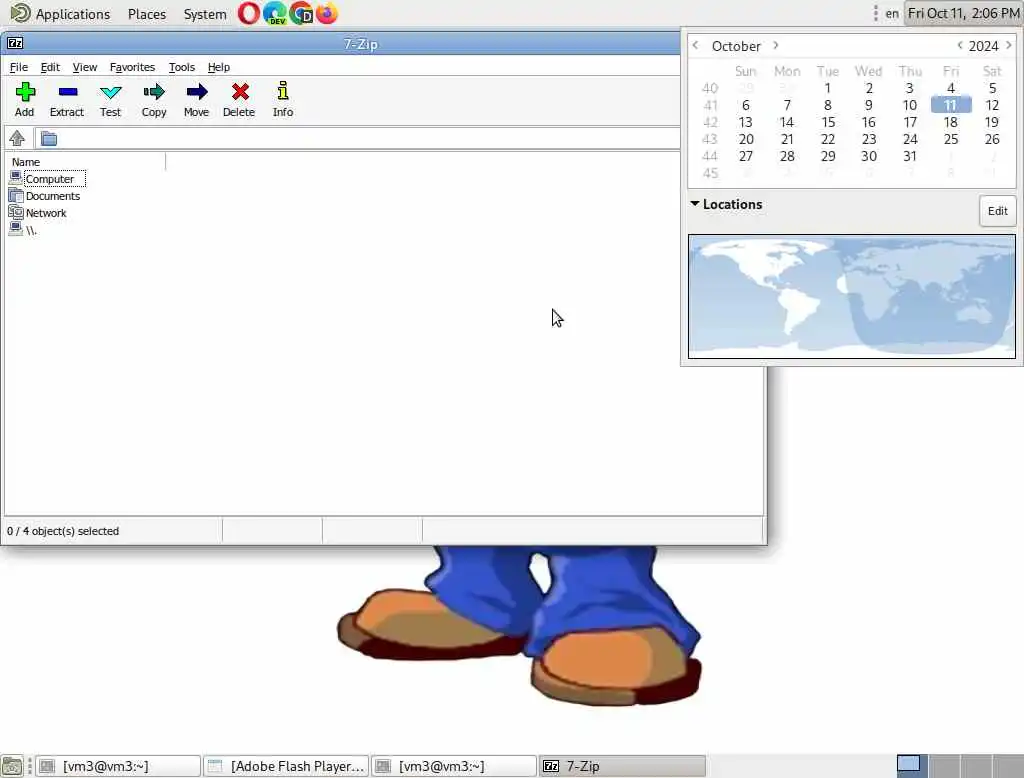
Task: Open the System menu
Action: click(x=205, y=14)
